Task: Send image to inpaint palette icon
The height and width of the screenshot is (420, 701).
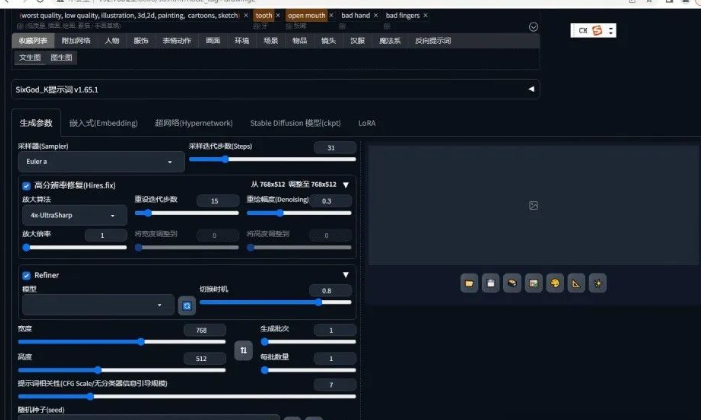Action: pyautogui.click(x=555, y=283)
